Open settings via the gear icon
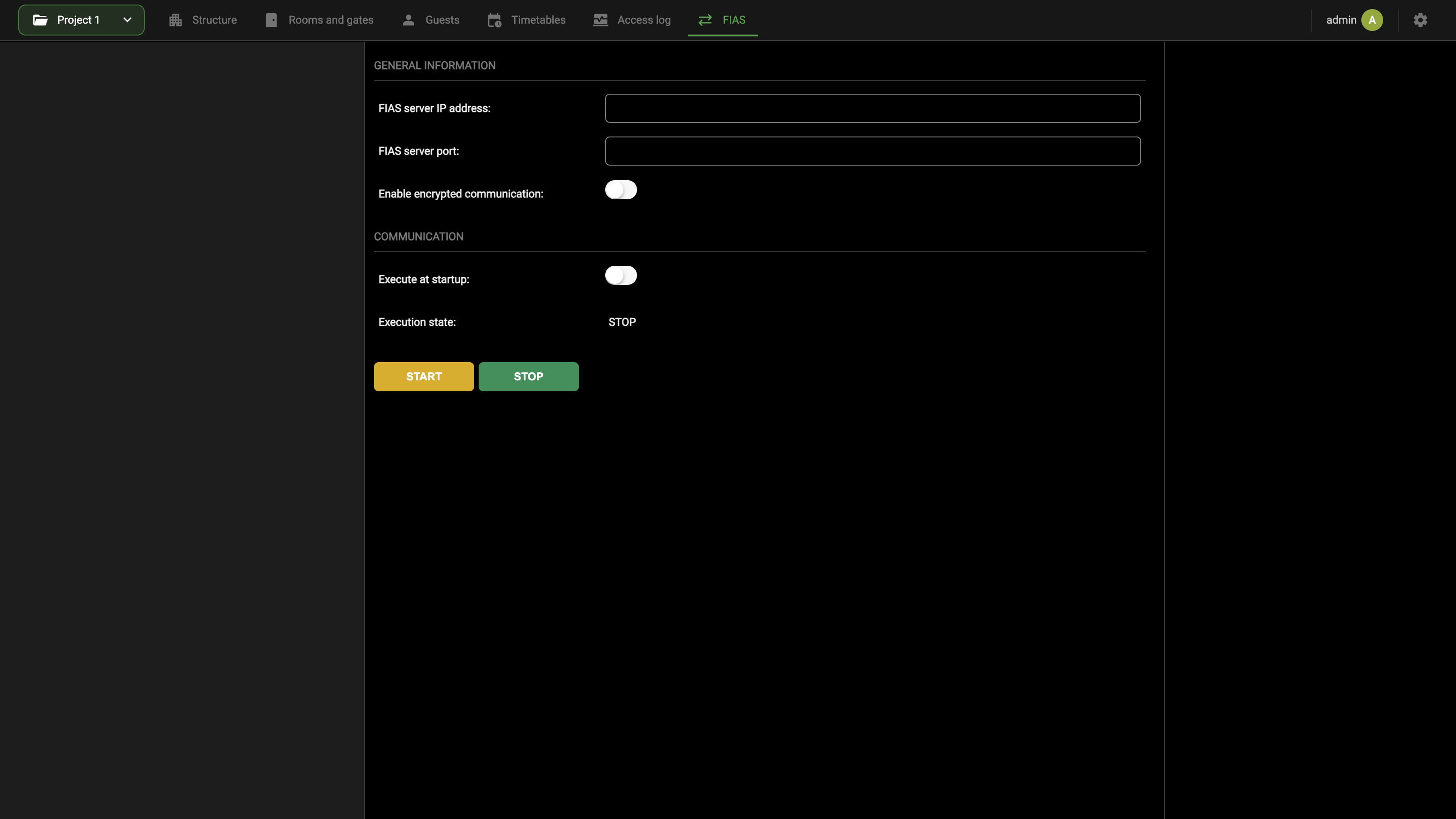Screen dimensions: 1456x819 click(1420, 20)
